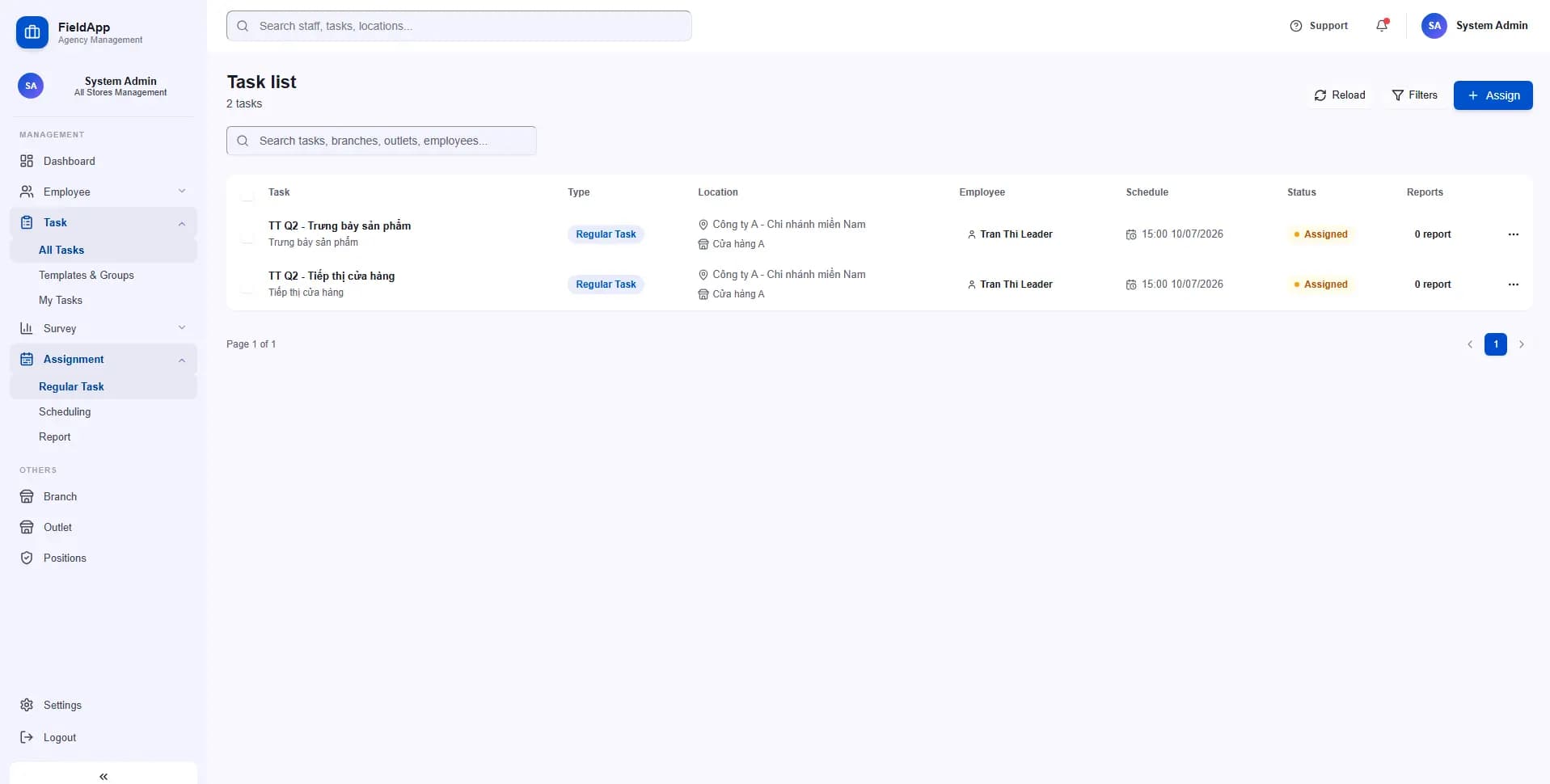The height and width of the screenshot is (784, 1550).
Task: Click the Dashboard grid icon
Action: (x=27, y=161)
